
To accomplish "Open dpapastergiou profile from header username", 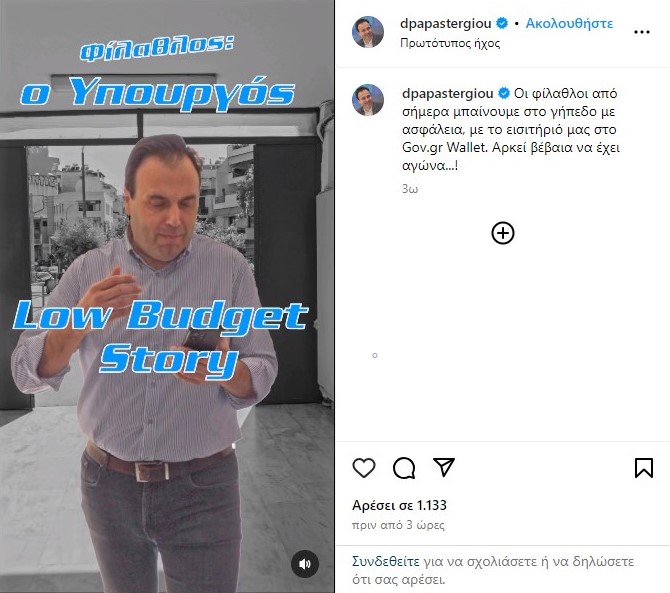I will [x=446, y=23].
